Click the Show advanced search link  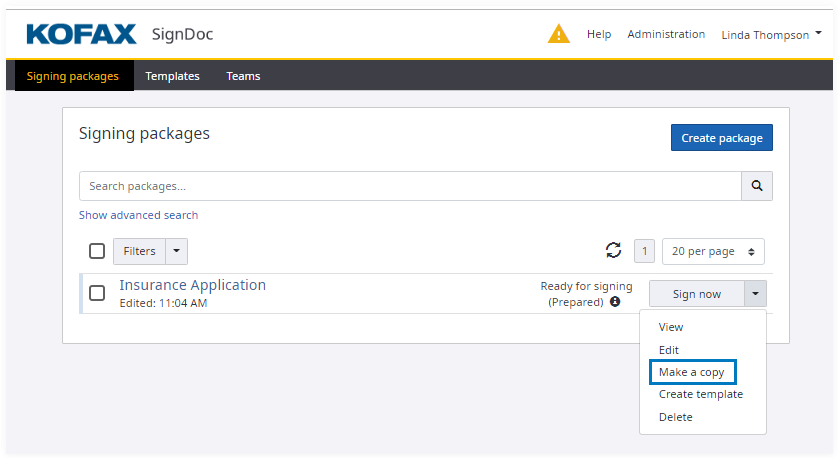coord(138,215)
